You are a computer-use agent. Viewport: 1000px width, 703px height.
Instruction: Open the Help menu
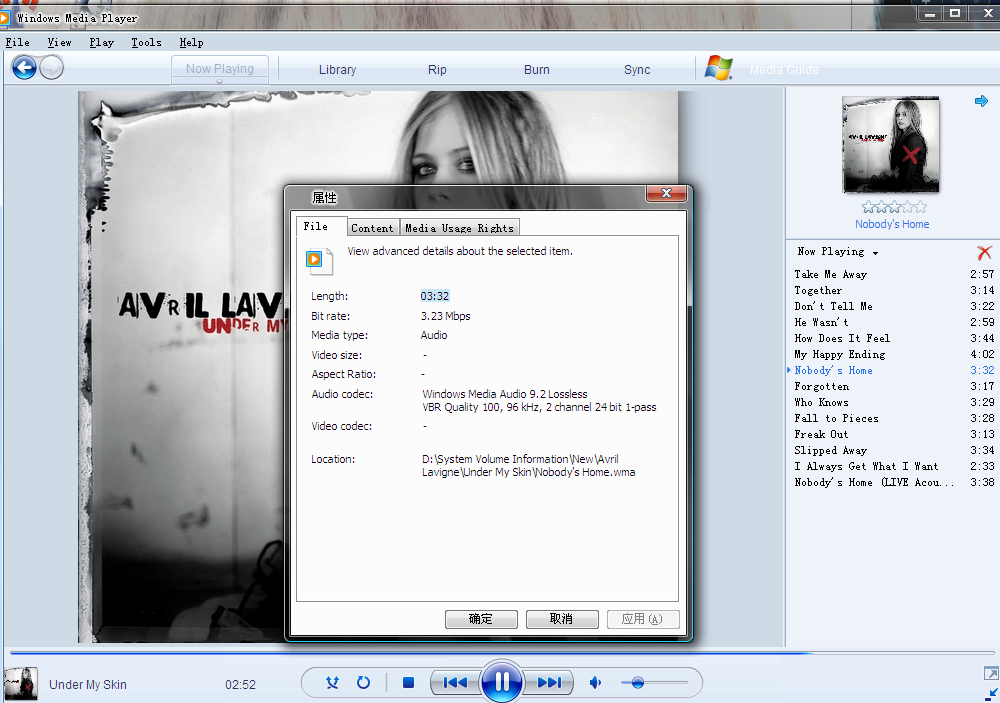[191, 42]
